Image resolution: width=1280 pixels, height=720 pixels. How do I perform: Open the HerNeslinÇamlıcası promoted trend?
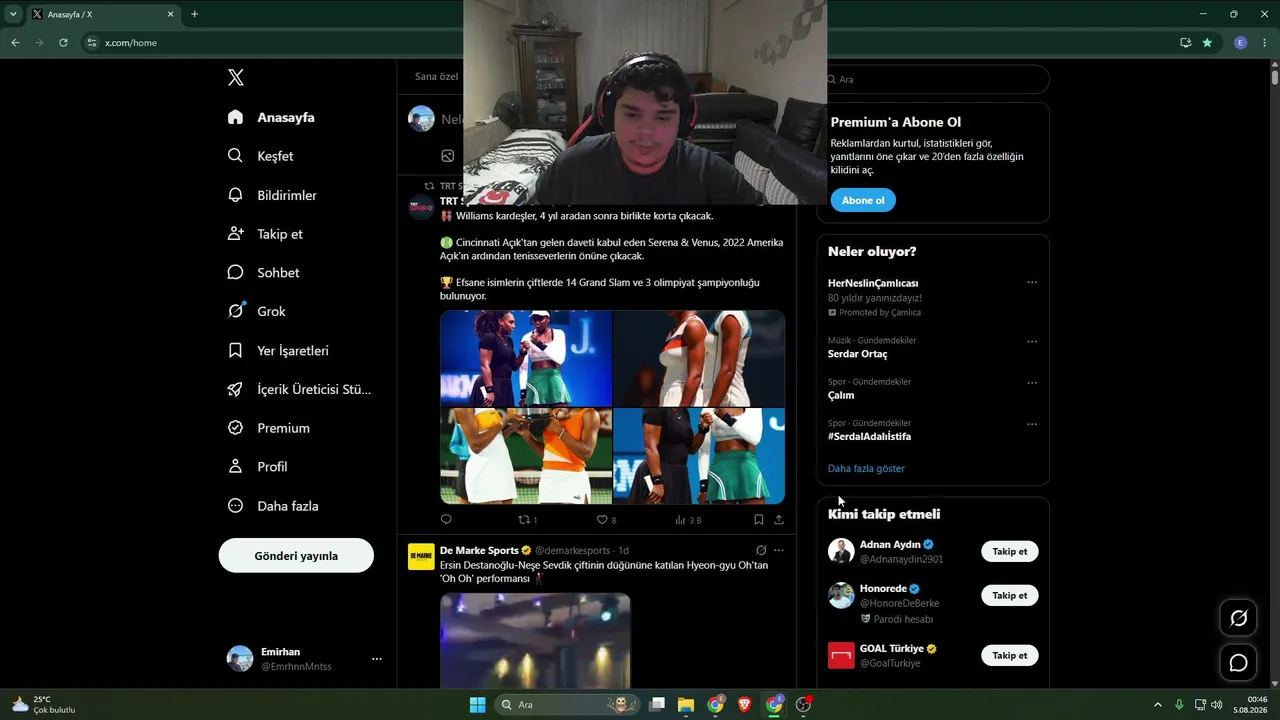click(x=873, y=283)
